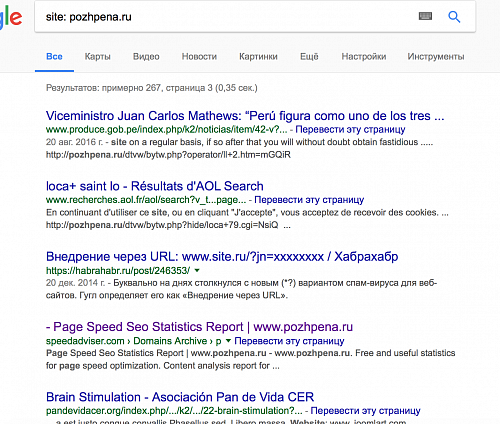Click the blue magnifier search icon
The height and width of the screenshot is (424, 500).
coord(454,16)
